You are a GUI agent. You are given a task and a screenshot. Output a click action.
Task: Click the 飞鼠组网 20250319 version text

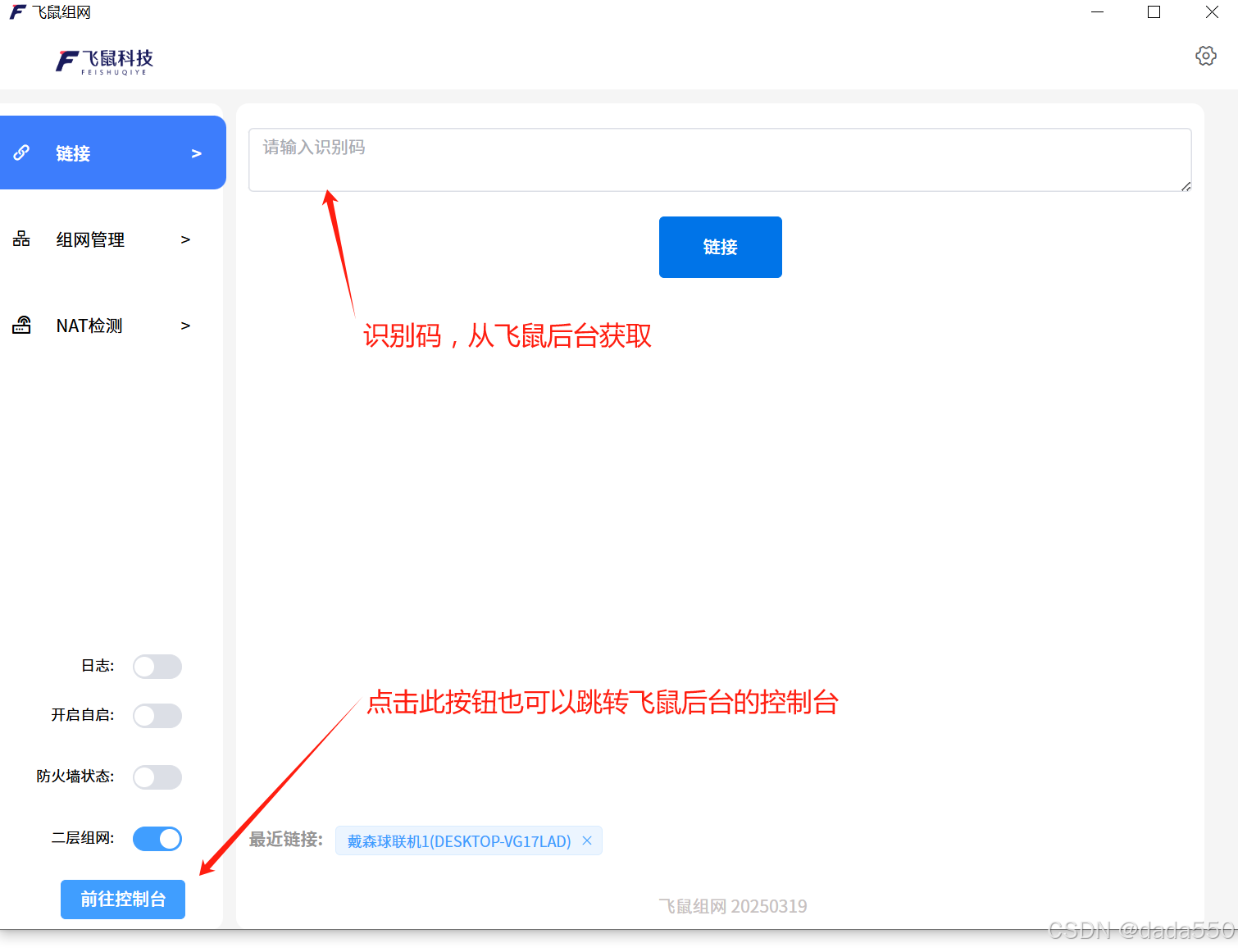coord(733,906)
